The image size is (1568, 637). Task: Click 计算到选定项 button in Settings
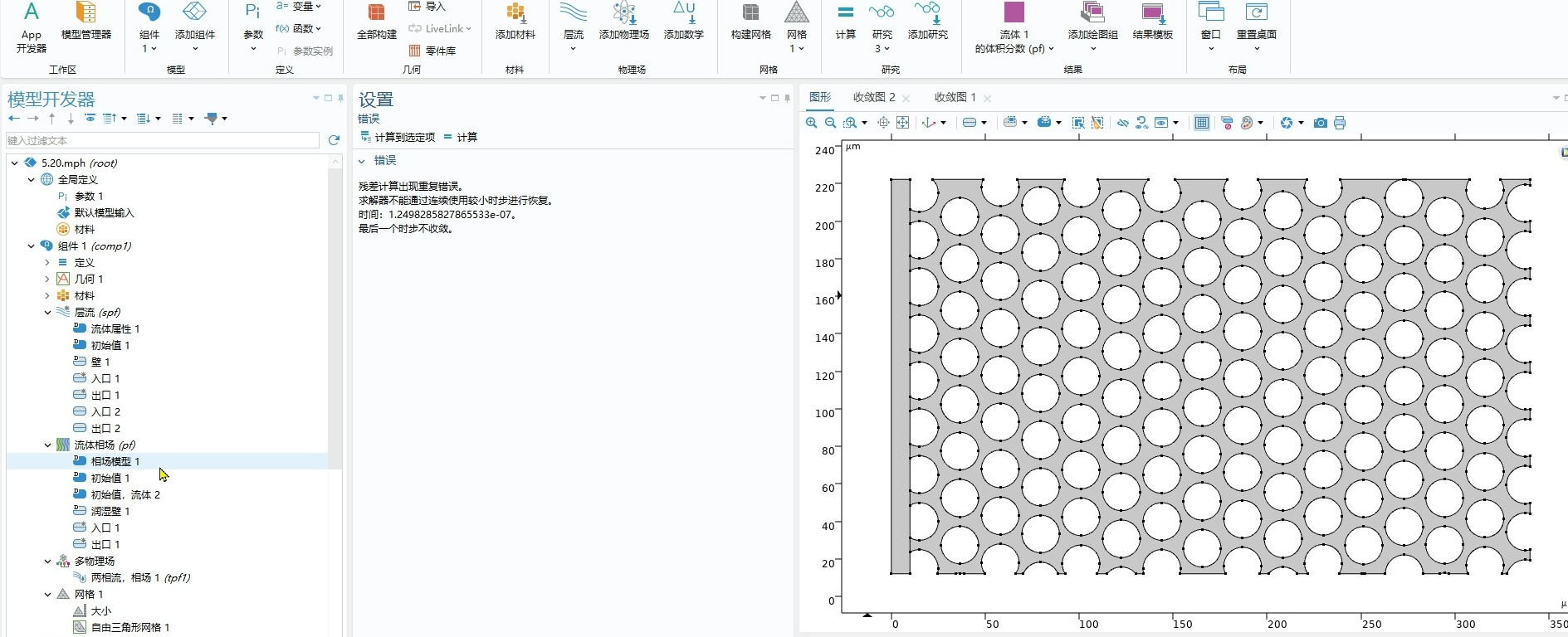(398, 138)
